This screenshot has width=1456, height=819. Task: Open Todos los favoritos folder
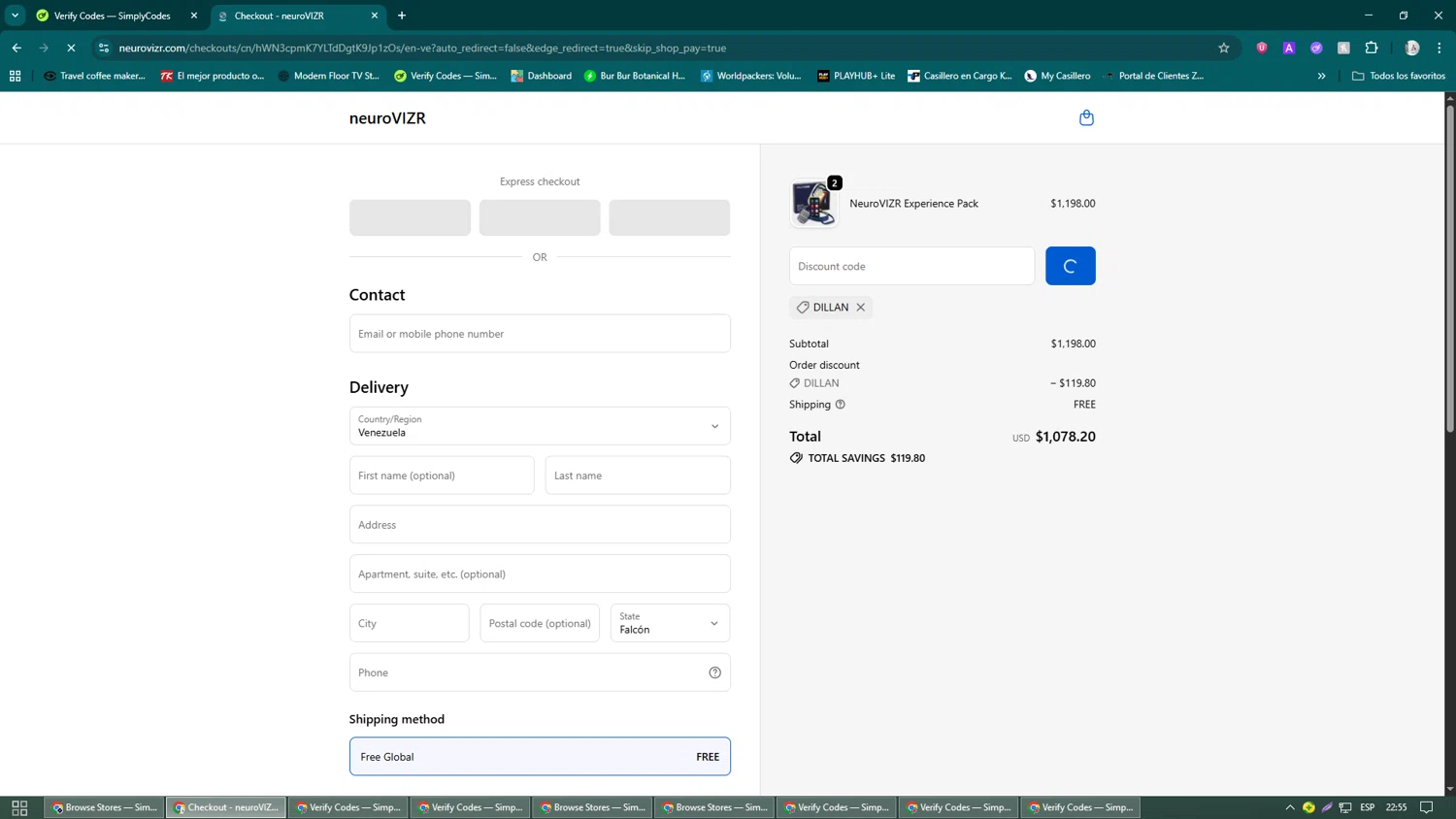click(1398, 76)
